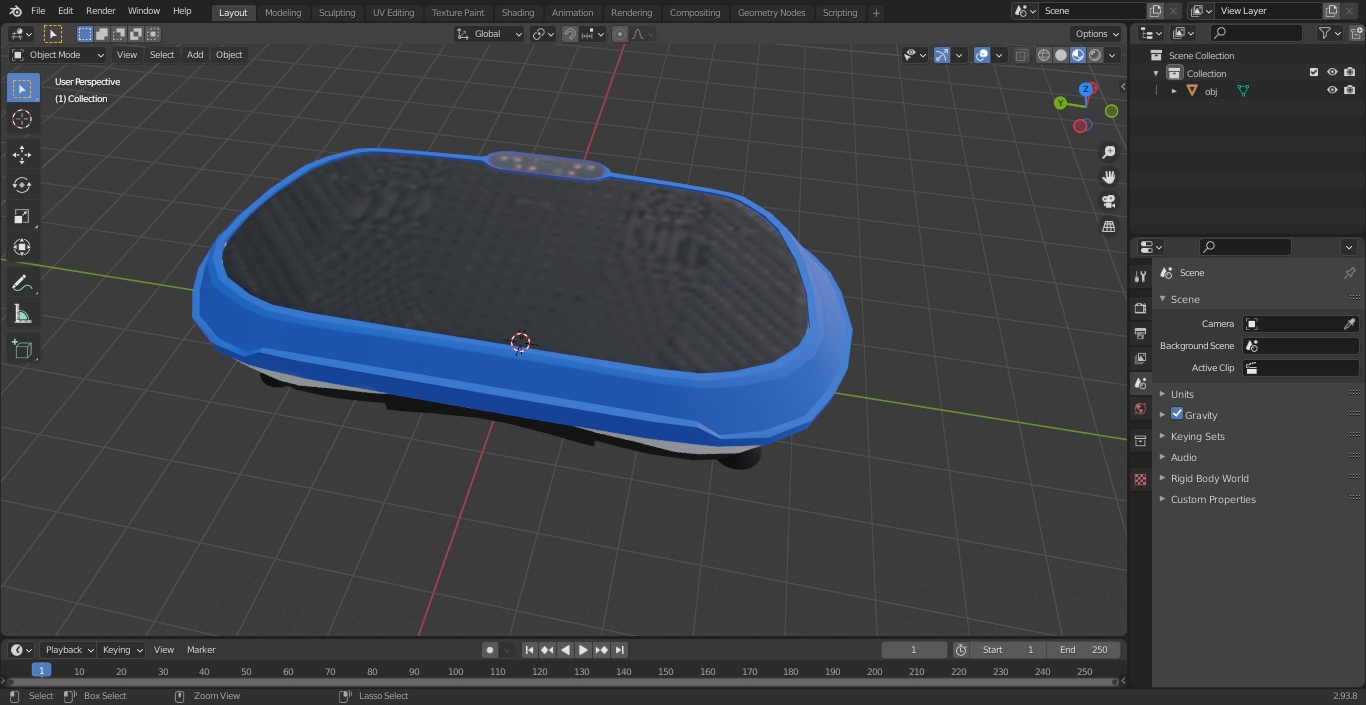Activate the Move tool
This screenshot has width=1366, height=705.
coord(22,154)
